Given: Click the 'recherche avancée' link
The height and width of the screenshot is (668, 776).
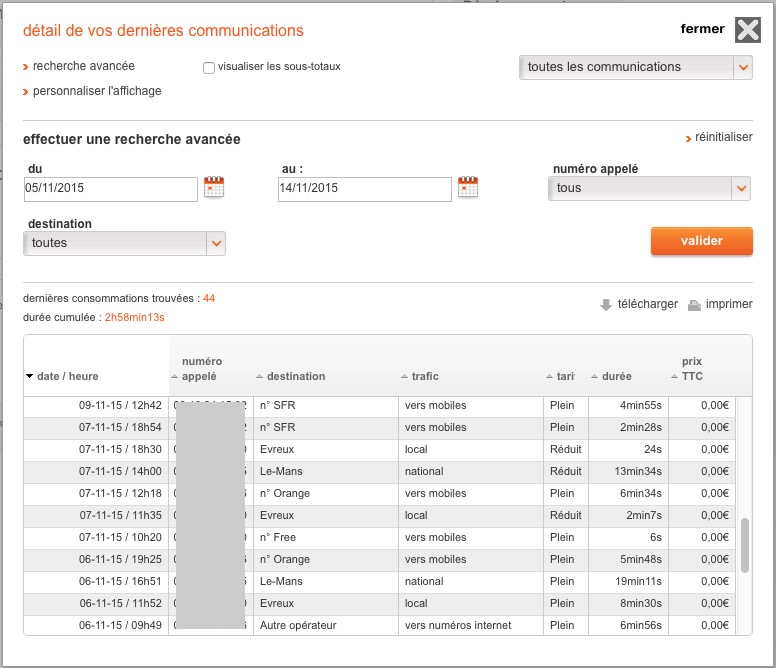Looking at the screenshot, I should point(83,66).
